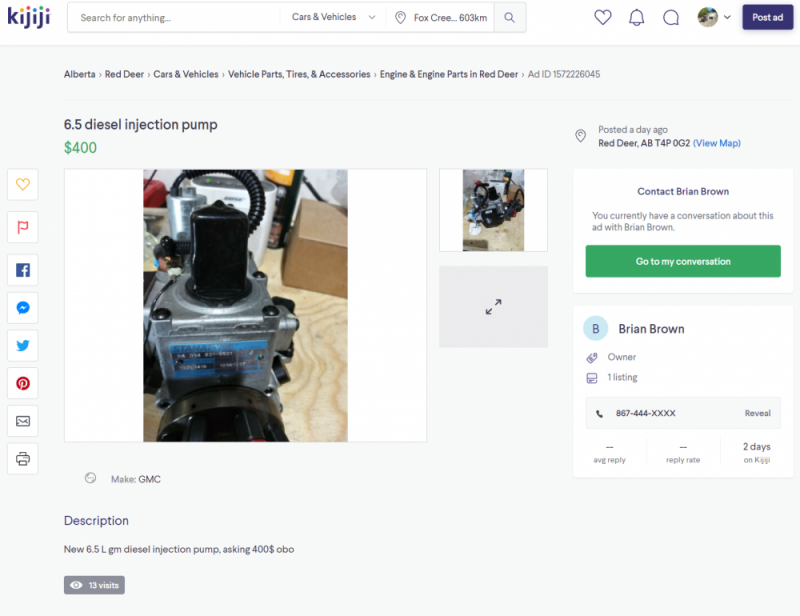This screenshot has height=616, width=800.
Task: Click the Kijiji logo
Action: (x=29, y=17)
